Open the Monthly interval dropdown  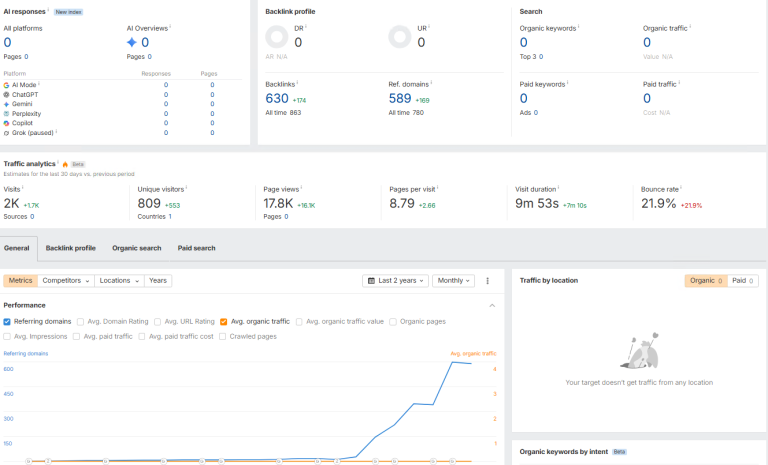(x=454, y=281)
